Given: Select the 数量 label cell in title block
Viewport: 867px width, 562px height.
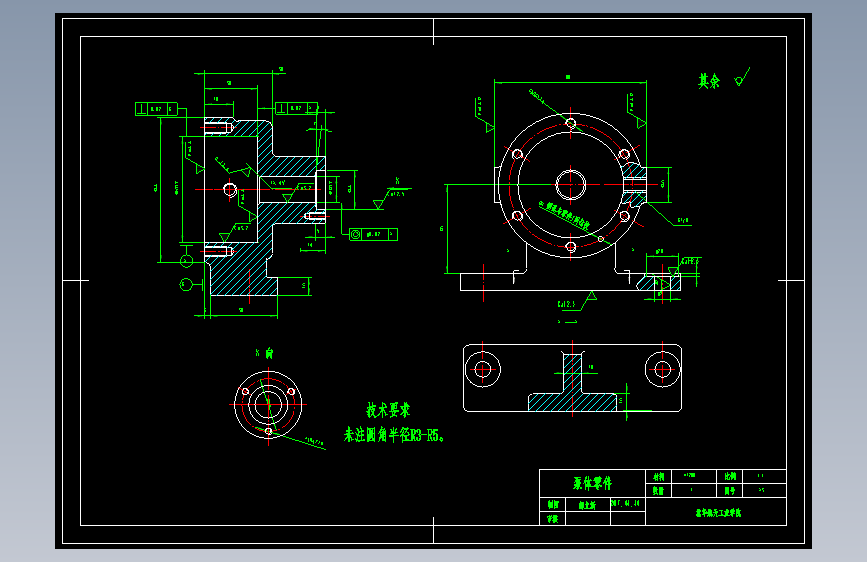Looking at the screenshot, I should (658, 491).
